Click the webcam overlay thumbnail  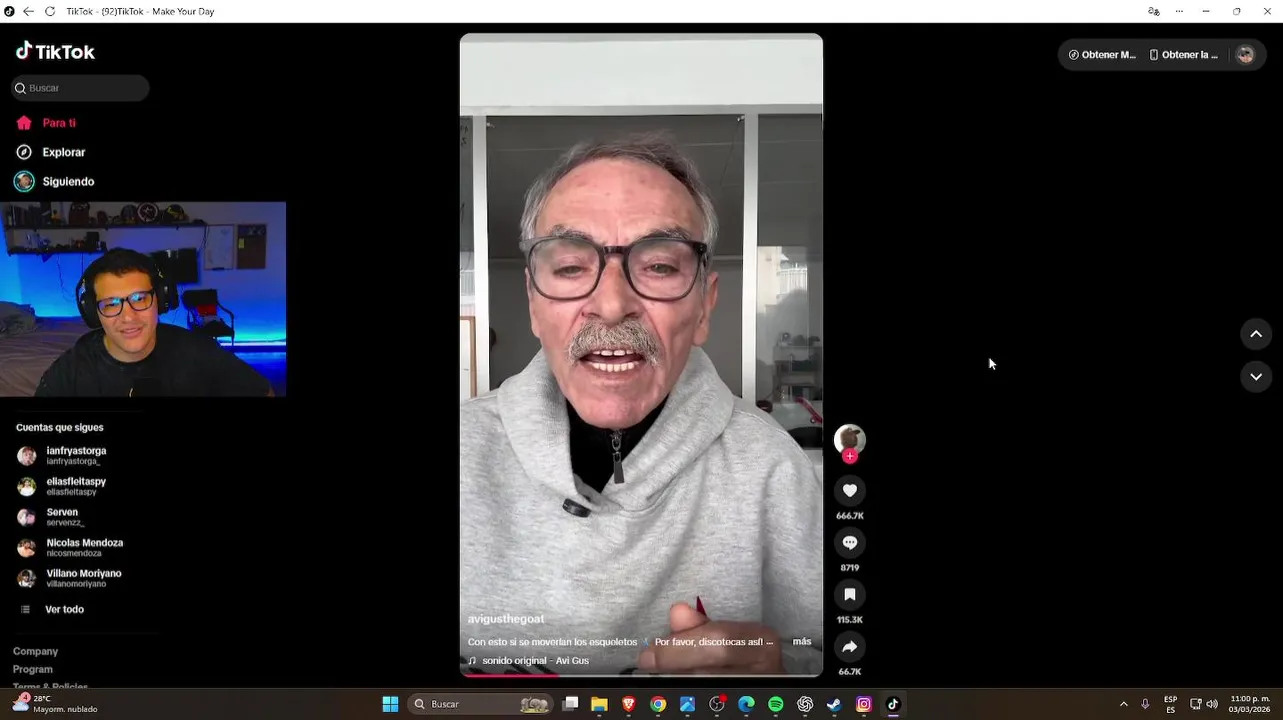(x=143, y=299)
